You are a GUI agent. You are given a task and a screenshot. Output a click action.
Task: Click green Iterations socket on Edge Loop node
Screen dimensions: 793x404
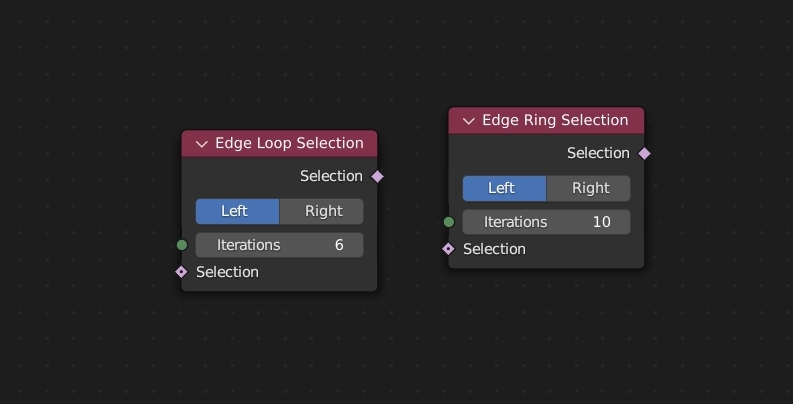coord(182,245)
